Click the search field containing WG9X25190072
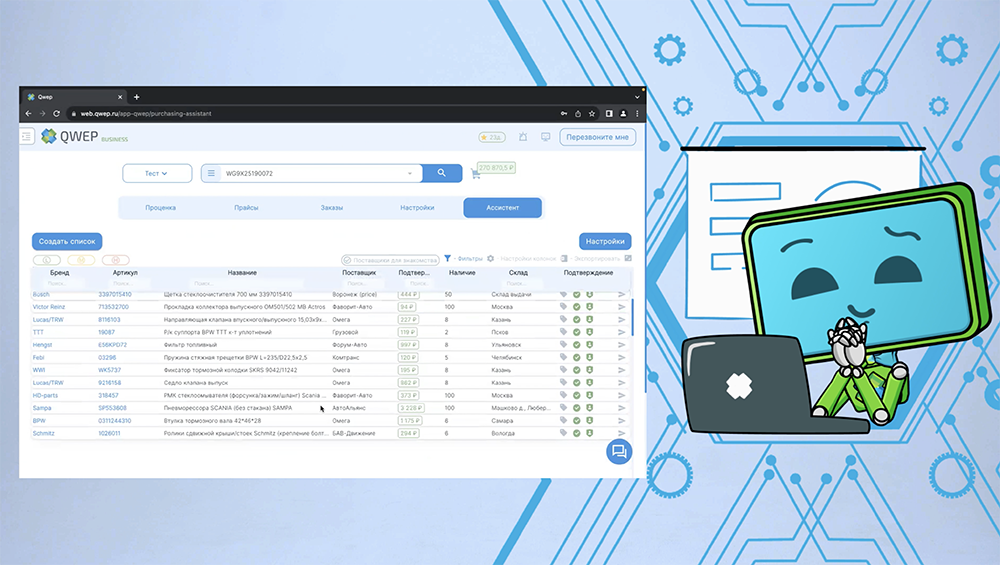 coord(312,173)
